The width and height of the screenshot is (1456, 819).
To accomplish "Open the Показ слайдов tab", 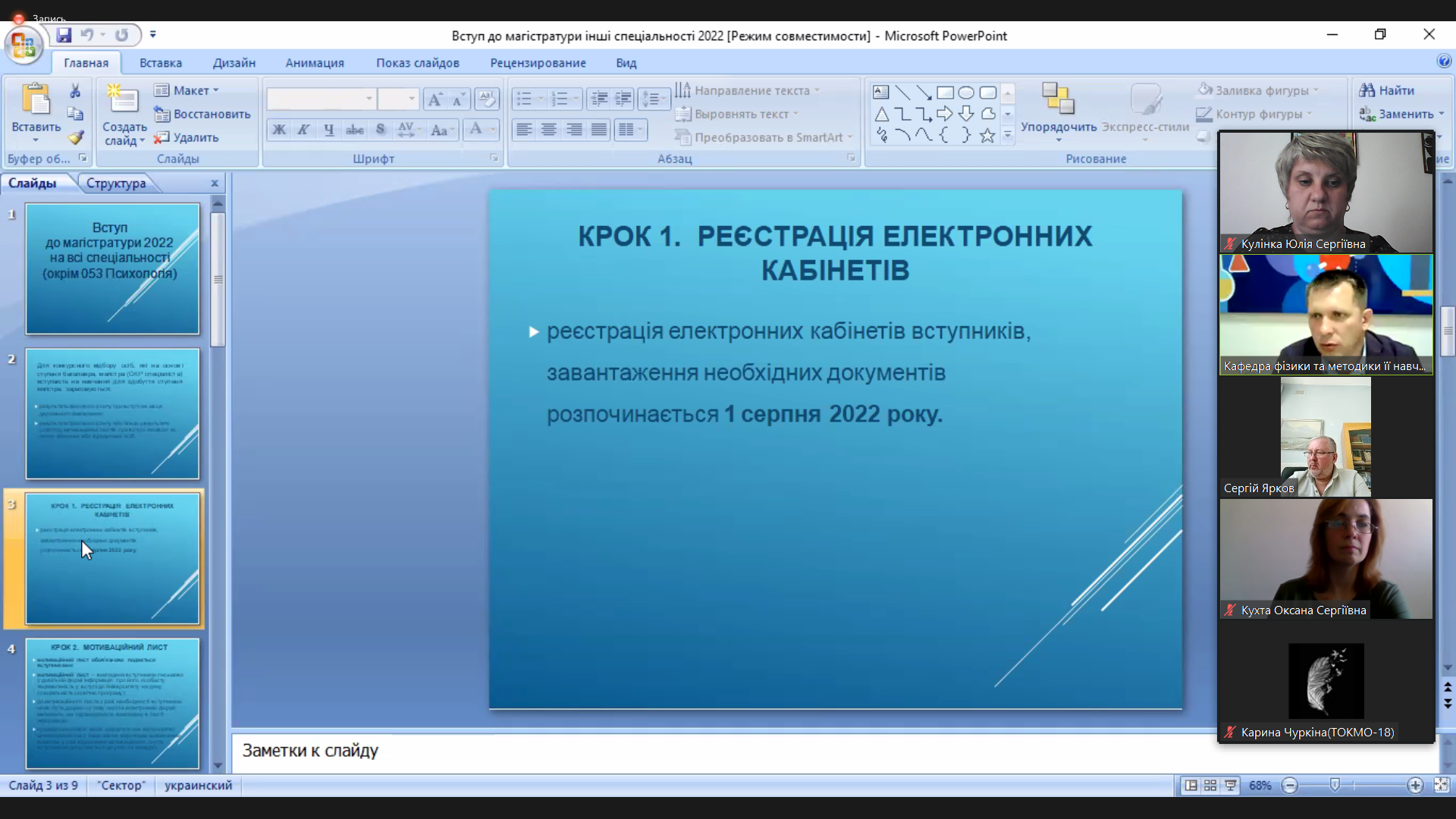I will 418,63.
